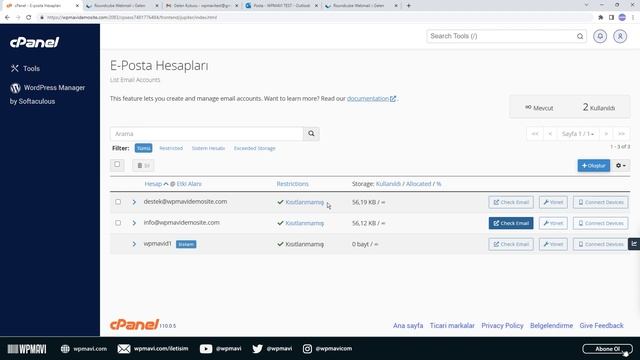The width and height of the screenshot is (640, 360).
Task: Click the cPanel logo in sidebar
Action: coord(34,42)
